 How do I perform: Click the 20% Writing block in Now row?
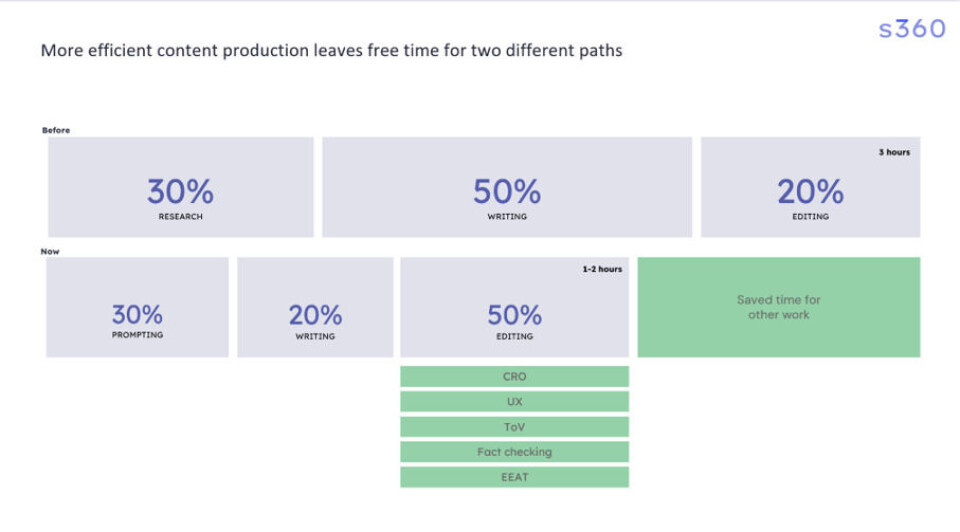tap(315, 307)
